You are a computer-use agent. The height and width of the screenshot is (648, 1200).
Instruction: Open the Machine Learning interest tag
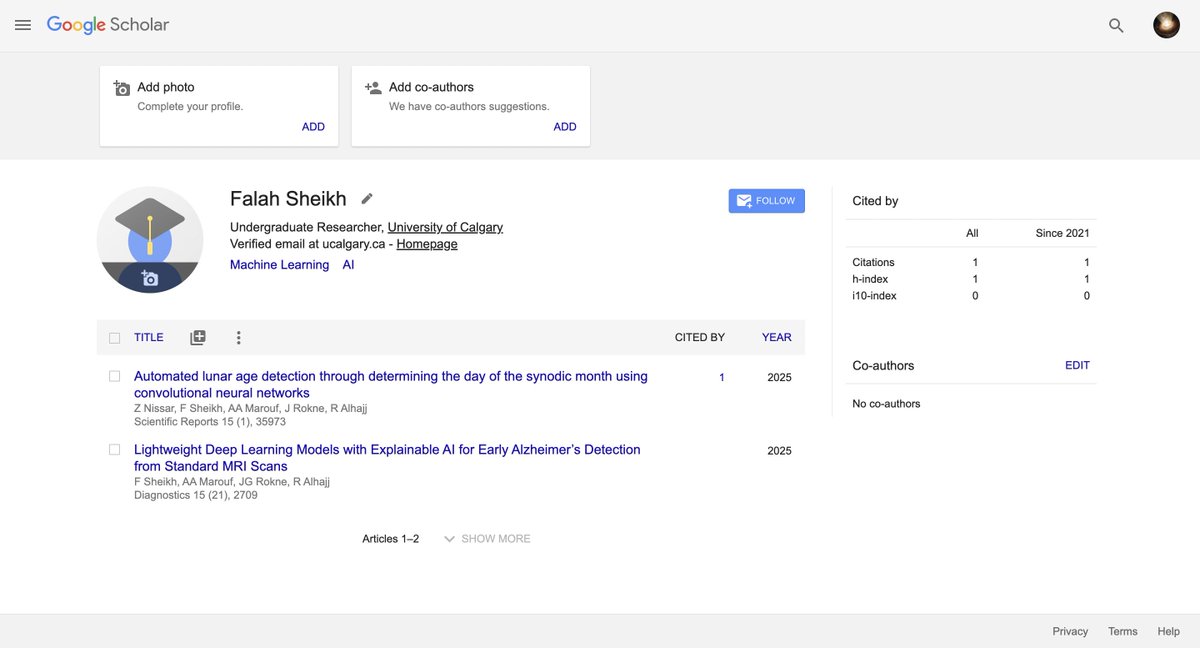point(279,265)
